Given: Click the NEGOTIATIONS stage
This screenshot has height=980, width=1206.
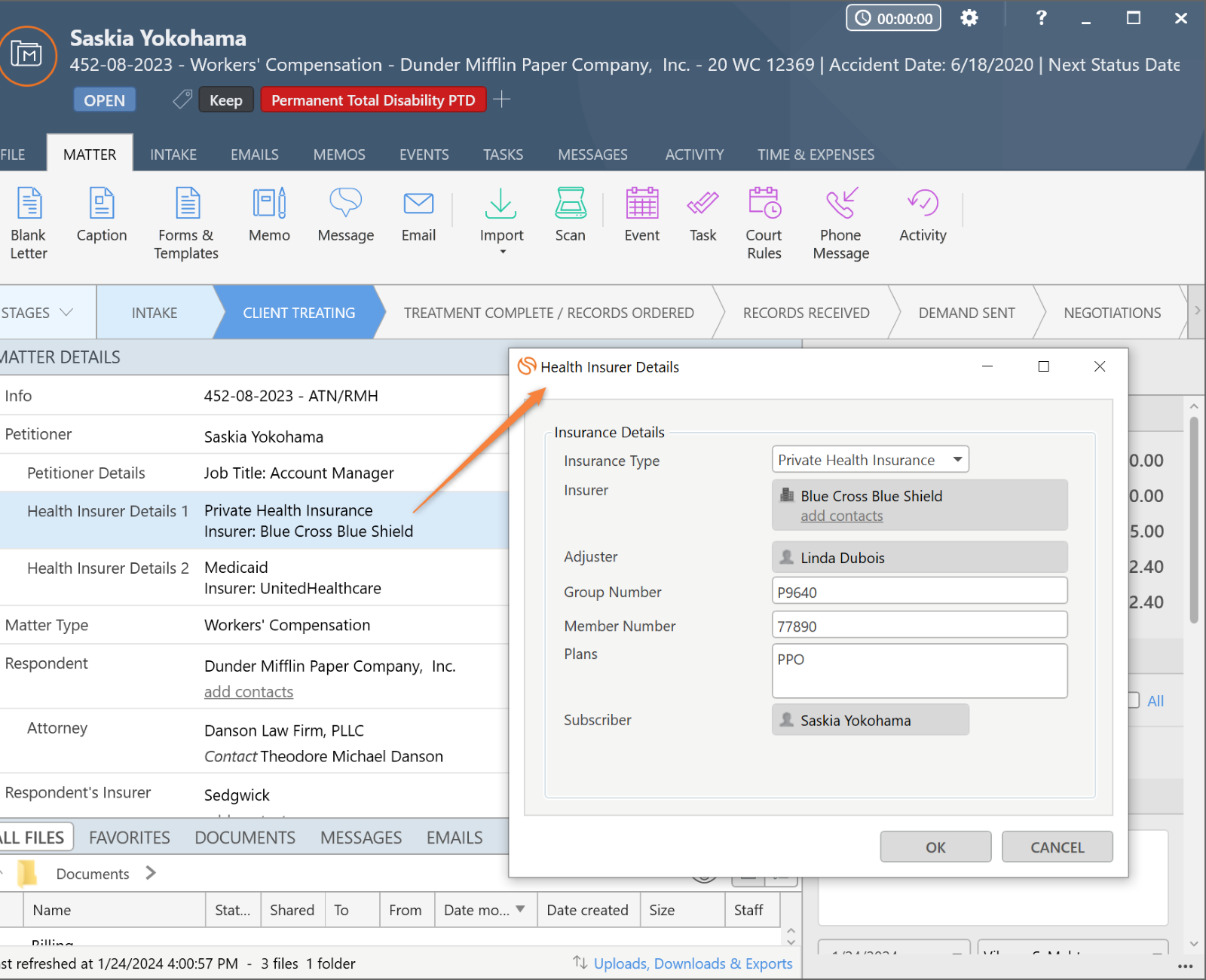Looking at the screenshot, I should [1112, 312].
